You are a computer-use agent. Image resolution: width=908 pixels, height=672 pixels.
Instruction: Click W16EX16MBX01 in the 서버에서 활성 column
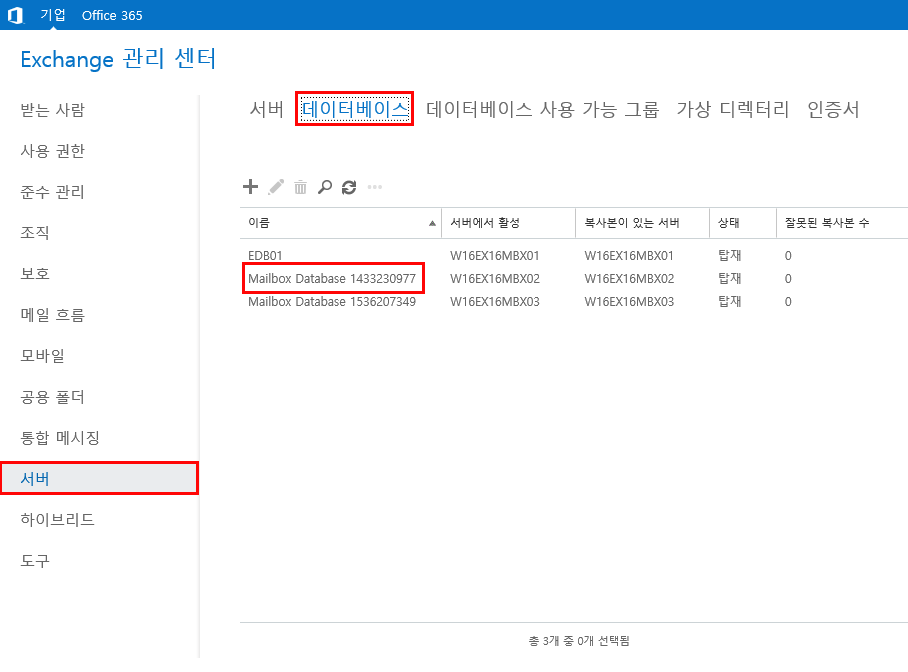pyautogui.click(x=495, y=255)
